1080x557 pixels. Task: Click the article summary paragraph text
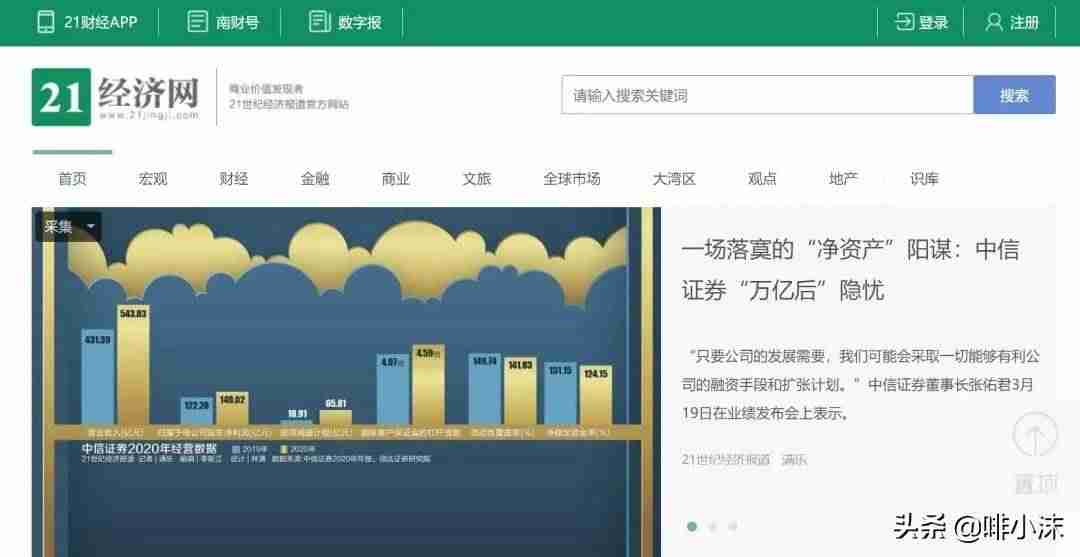pyautogui.click(x=860, y=385)
